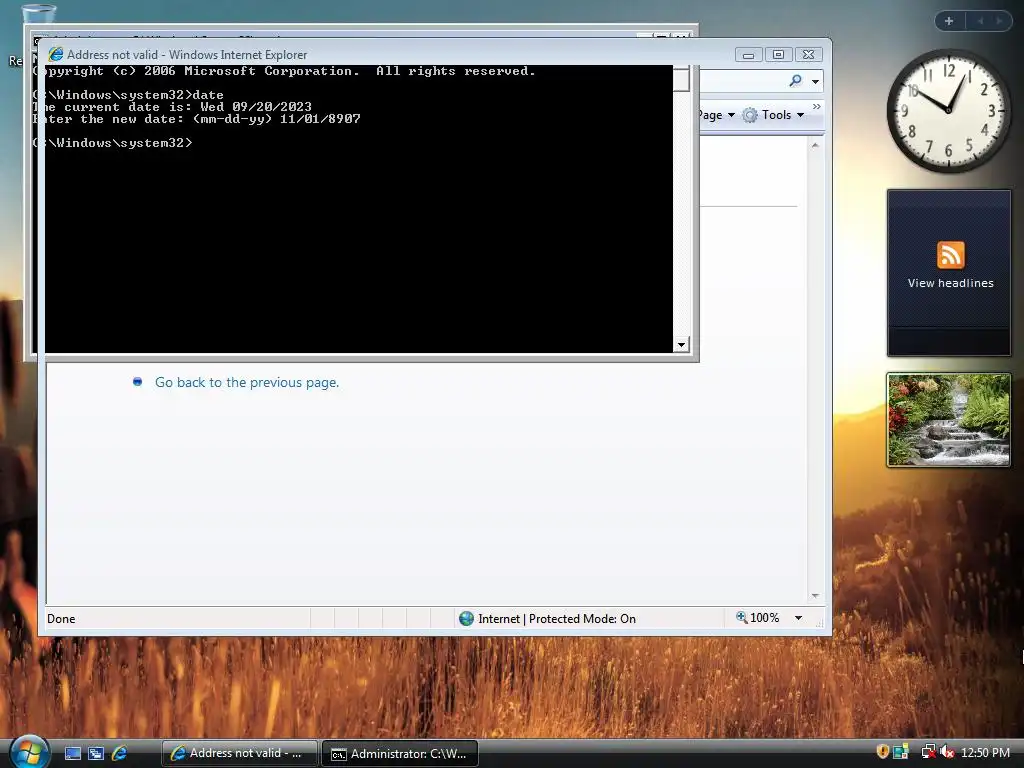Click sidebar next gadgets page arrow
Image resolution: width=1024 pixels, height=768 pixels.
pos(999,21)
